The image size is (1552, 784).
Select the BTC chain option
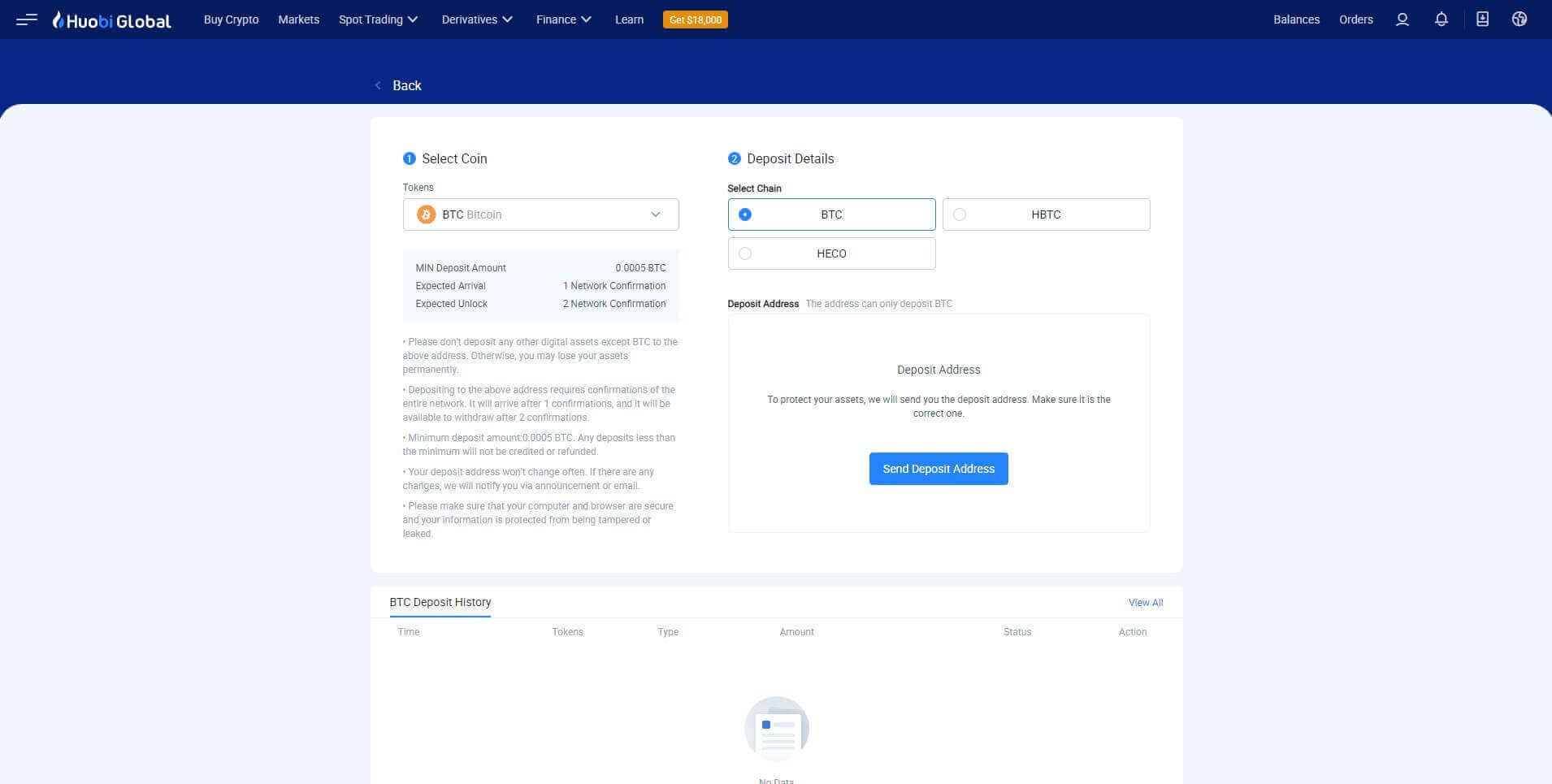pos(831,214)
